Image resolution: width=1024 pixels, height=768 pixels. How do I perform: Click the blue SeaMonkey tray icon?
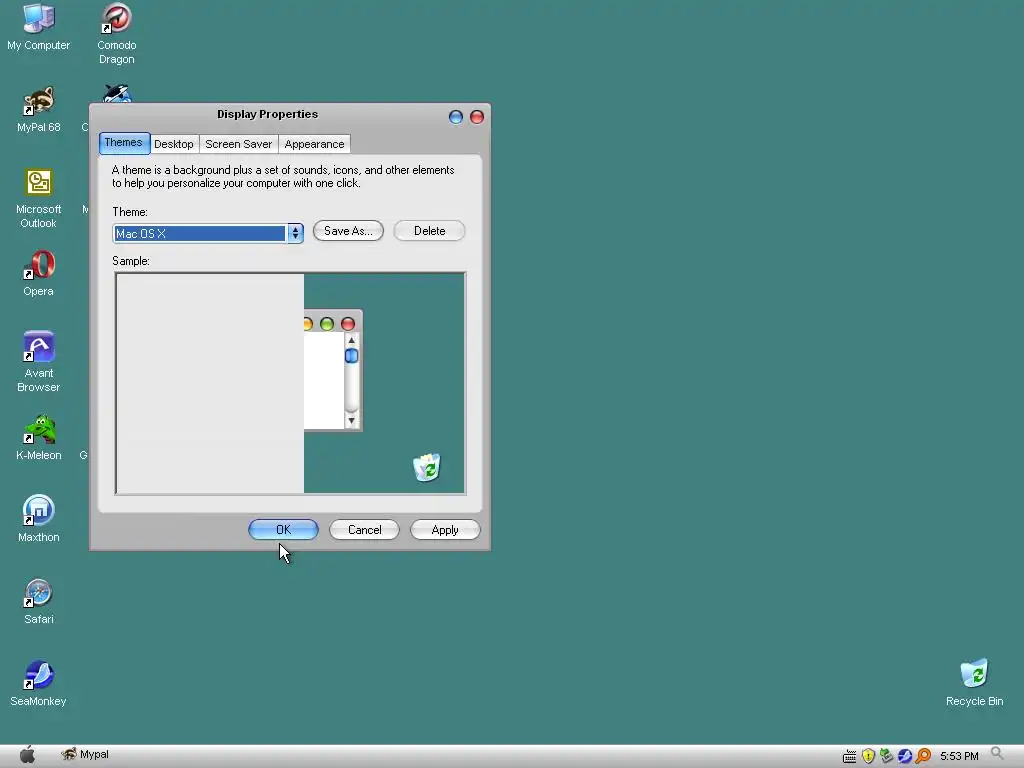pyautogui.click(x=904, y=756)
